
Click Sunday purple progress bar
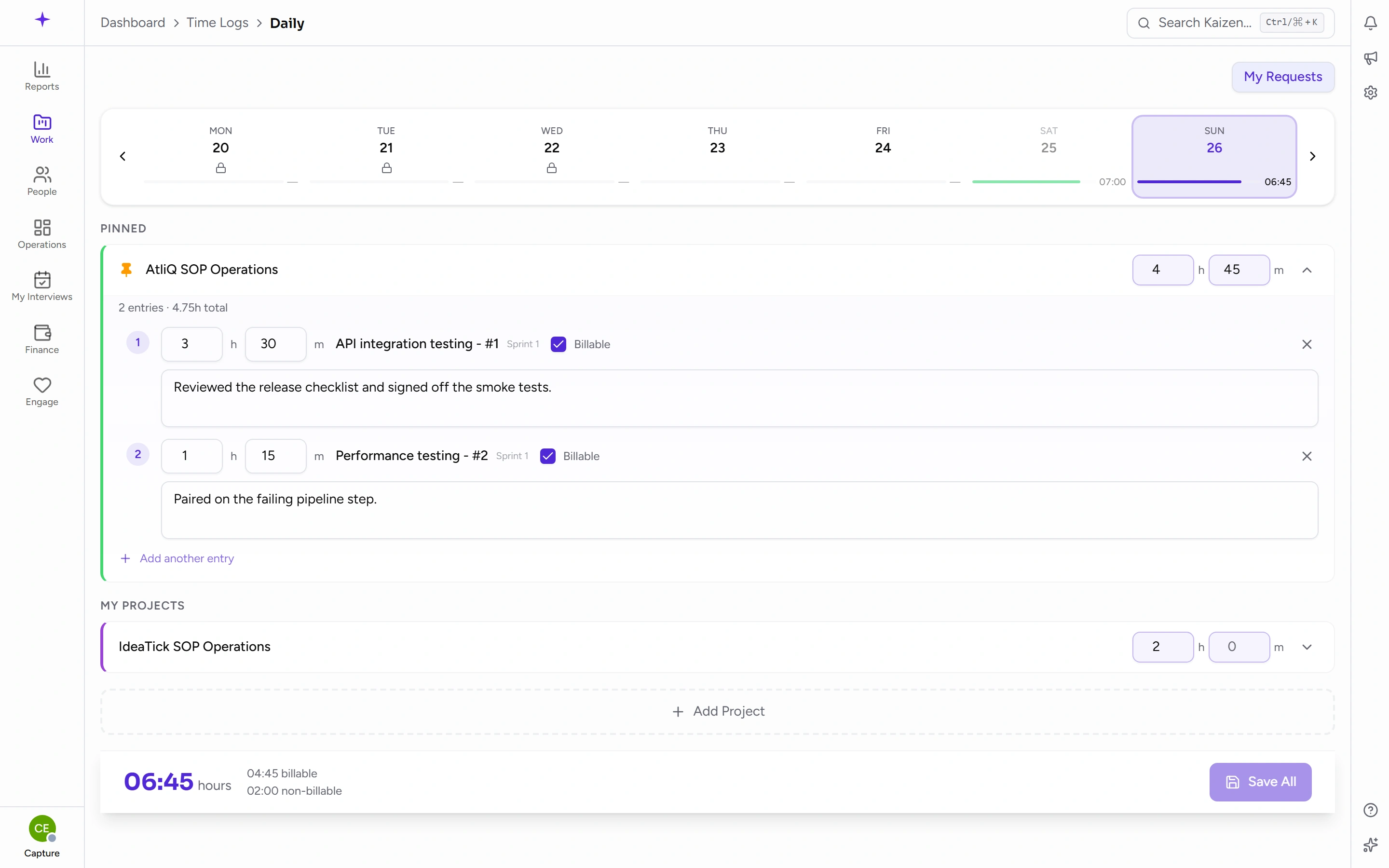(x=1189, y=182)
